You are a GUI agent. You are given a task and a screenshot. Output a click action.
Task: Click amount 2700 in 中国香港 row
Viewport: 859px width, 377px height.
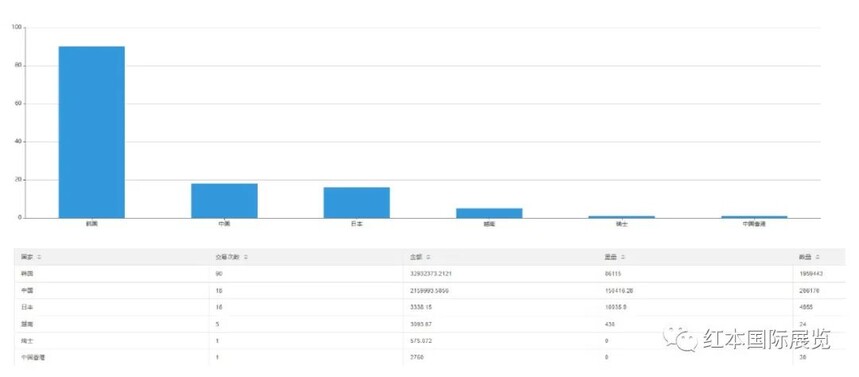(416, 357)
